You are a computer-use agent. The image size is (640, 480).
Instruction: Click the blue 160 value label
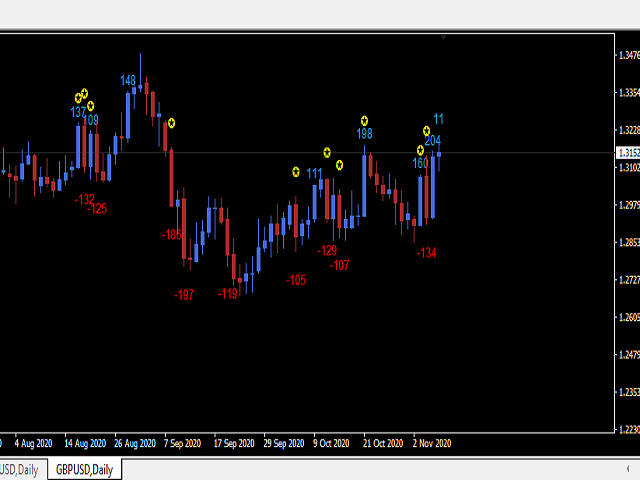tap(420, 163)
